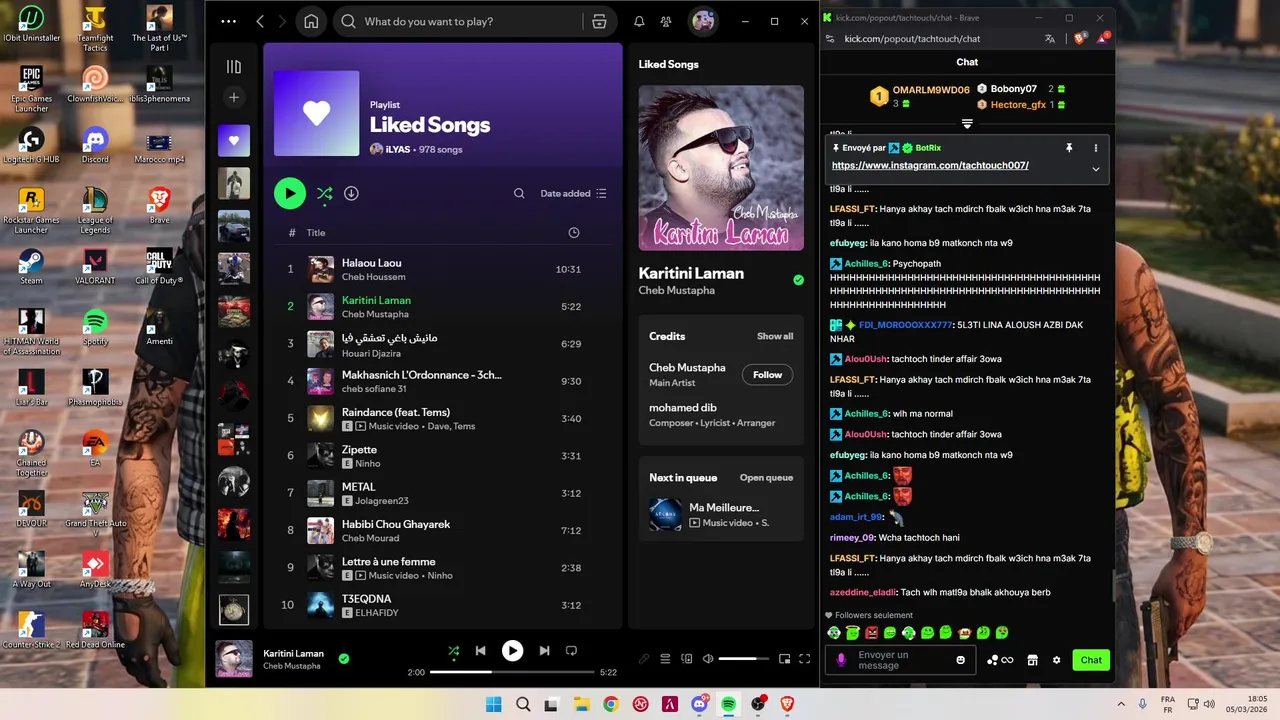Toggle liked checkmark in now playing bar

(x=344, y=658)
